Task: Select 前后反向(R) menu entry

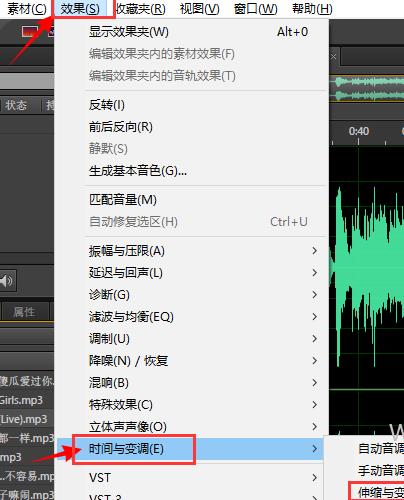Action: [x=192, y=127]
